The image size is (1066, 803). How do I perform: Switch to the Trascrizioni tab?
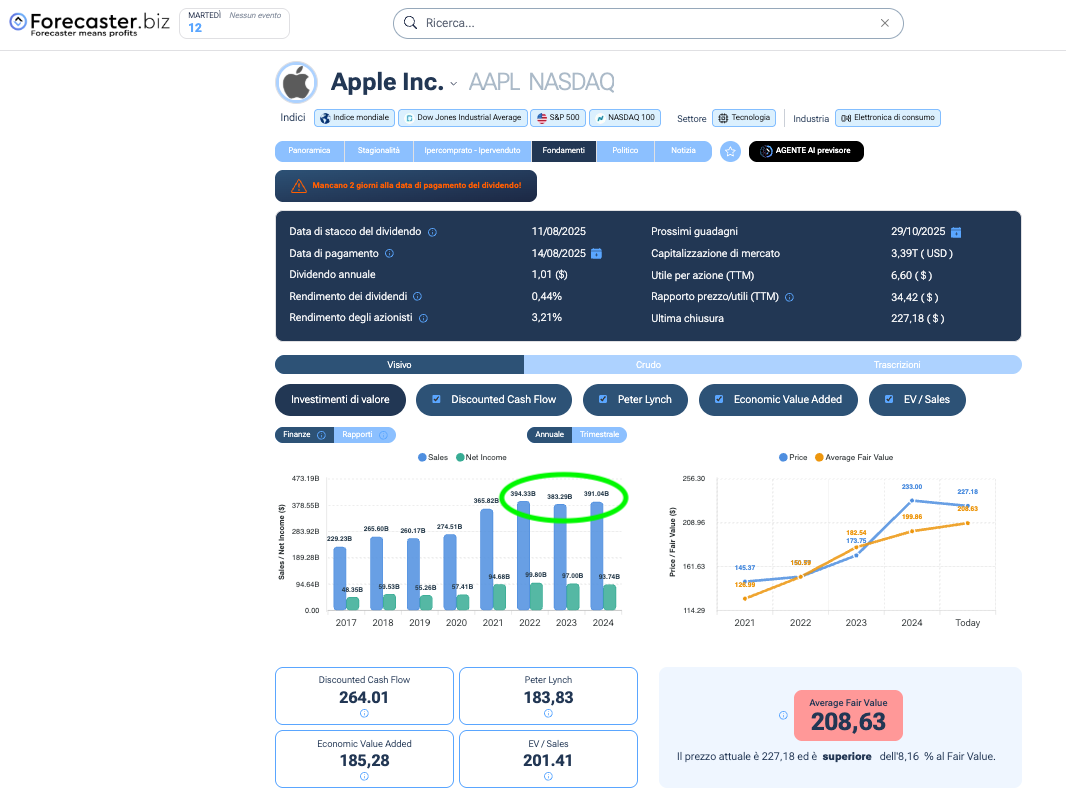click(897, 365)
